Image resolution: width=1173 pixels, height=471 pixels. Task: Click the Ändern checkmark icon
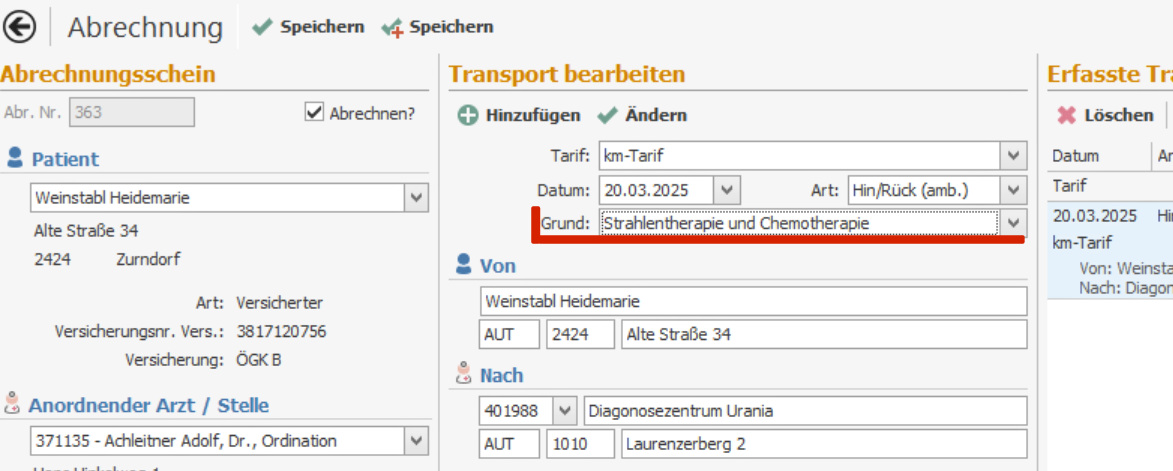(x=607, y=116)
